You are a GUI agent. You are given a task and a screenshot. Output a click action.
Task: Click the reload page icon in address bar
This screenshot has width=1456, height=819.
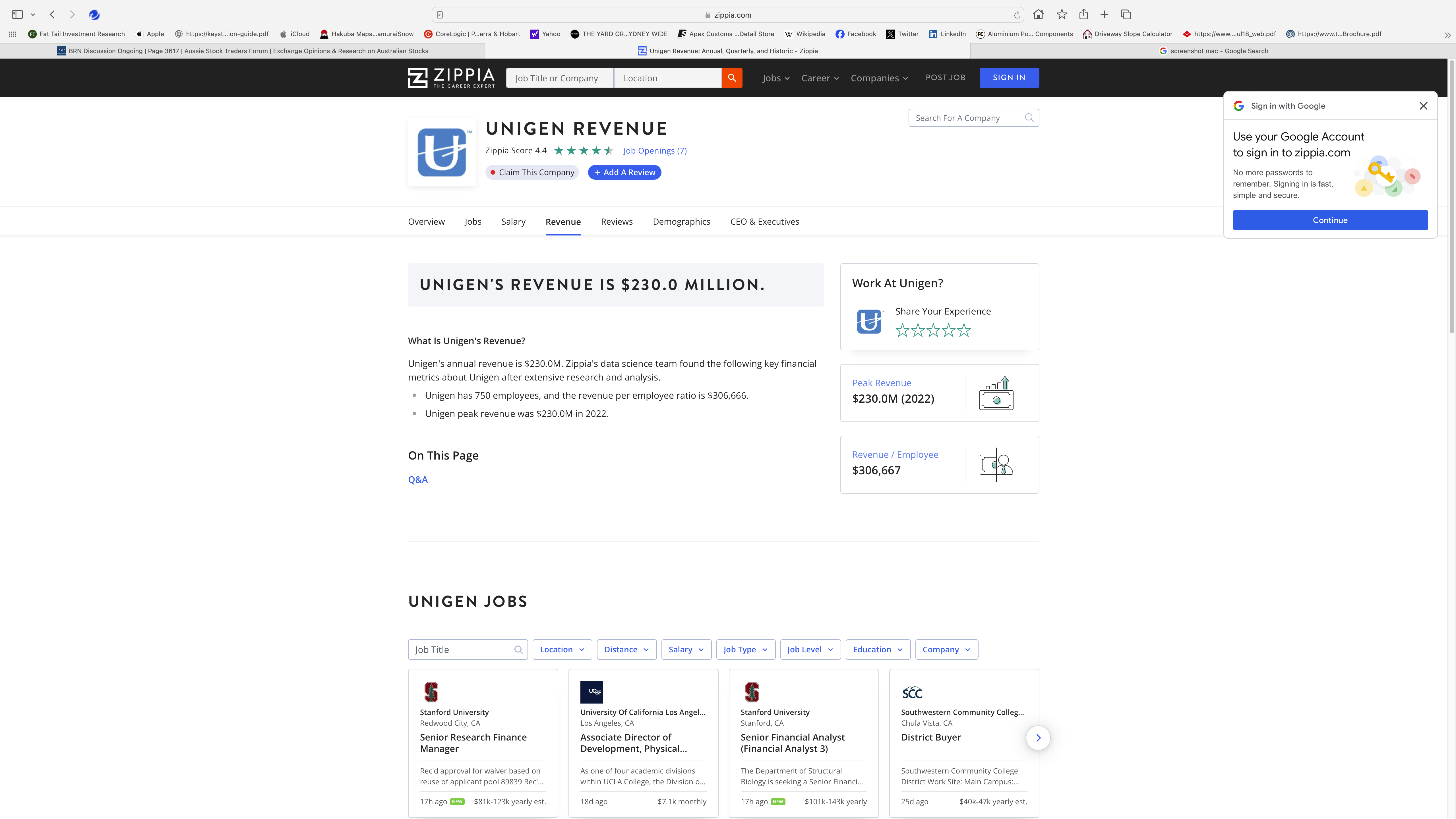(1017, 15)
